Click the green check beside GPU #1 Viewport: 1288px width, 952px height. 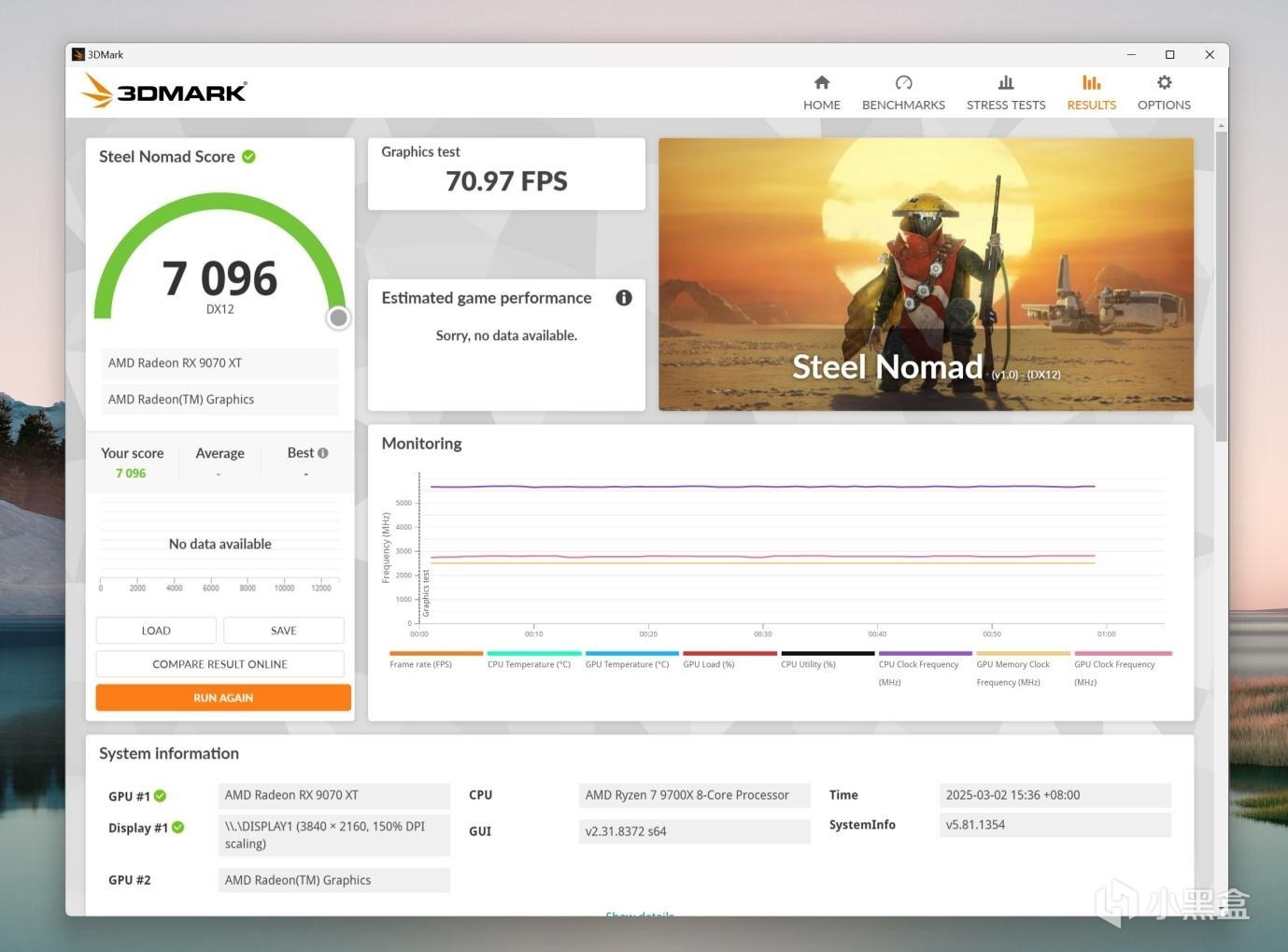pos(160,796)
